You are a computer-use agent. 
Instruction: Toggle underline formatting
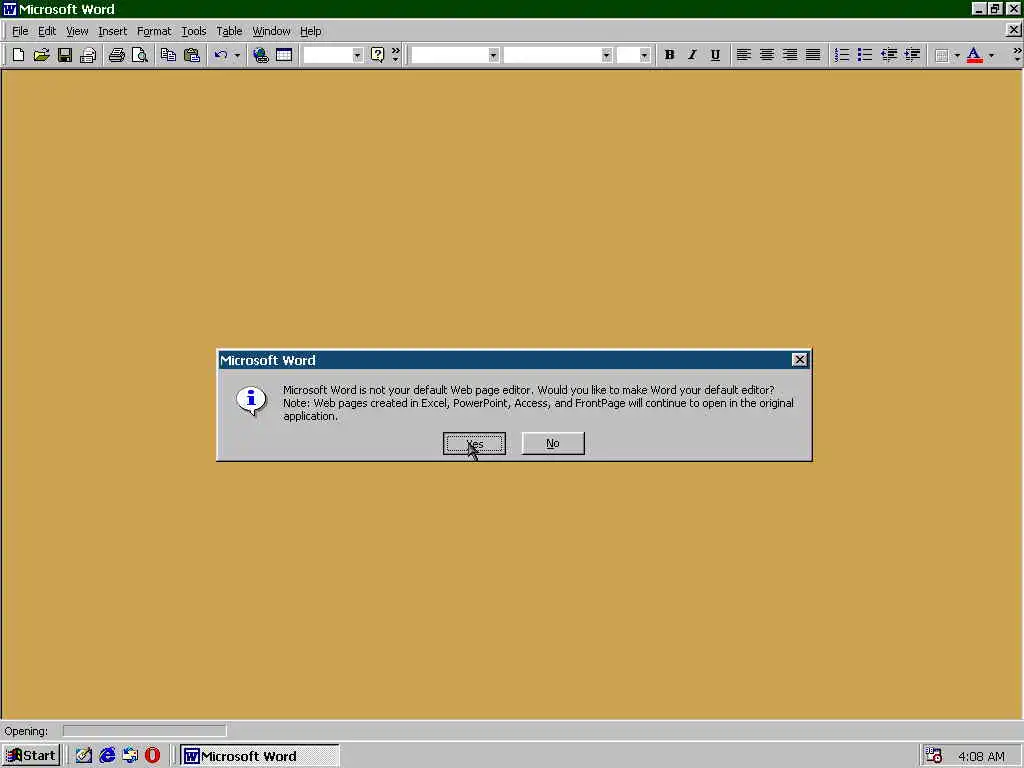715,55
